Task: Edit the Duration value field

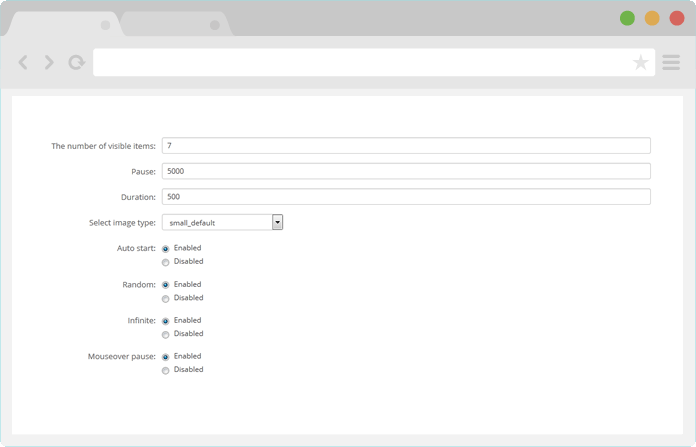Action: point(406,197)
